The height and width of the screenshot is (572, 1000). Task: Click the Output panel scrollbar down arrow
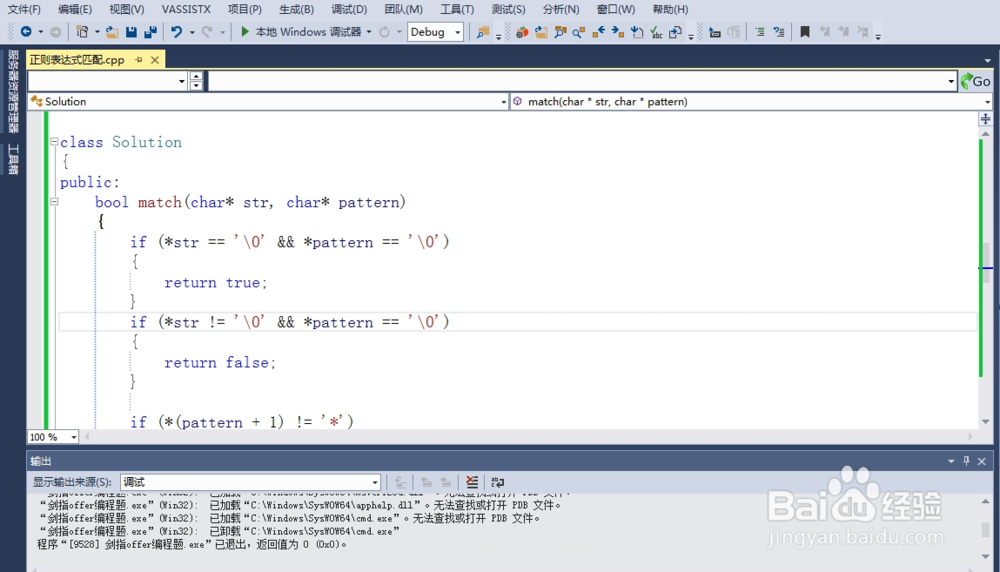(x=985, y=557)
